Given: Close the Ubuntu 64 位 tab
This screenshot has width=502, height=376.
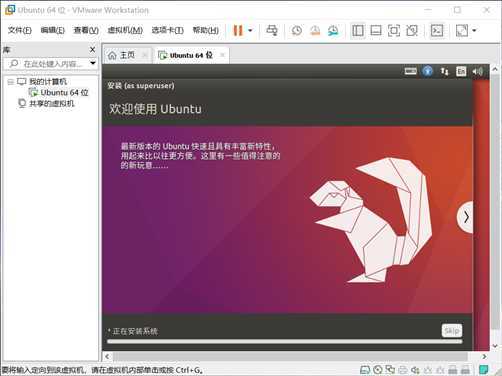Looking at the screenshot, I should [x=223, y=55].
